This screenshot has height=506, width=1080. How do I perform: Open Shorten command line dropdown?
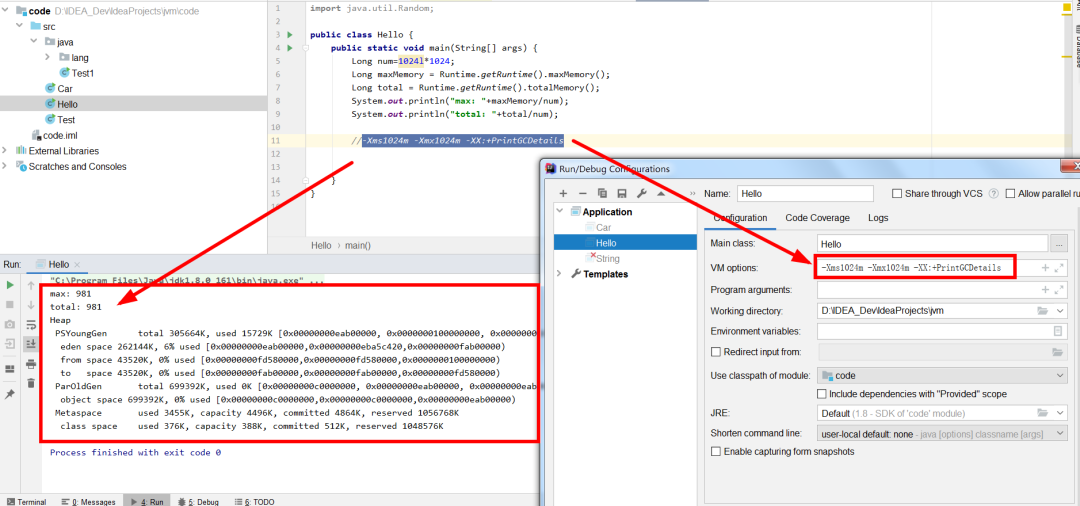(x=1059, y=434)
